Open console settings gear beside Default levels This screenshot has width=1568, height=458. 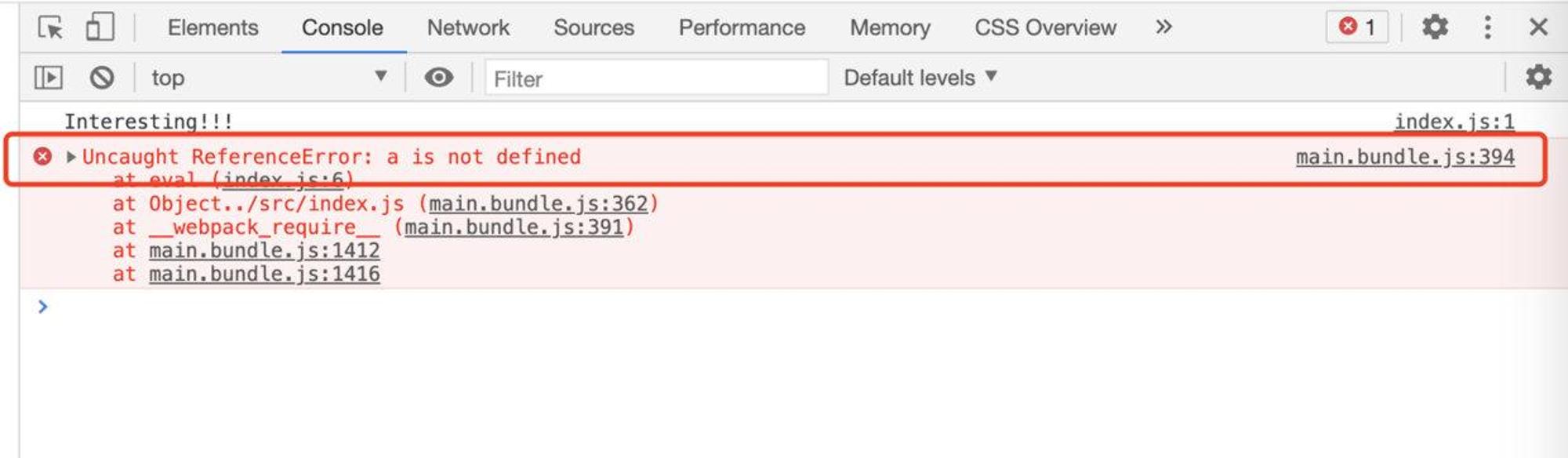pos(1538,77)
